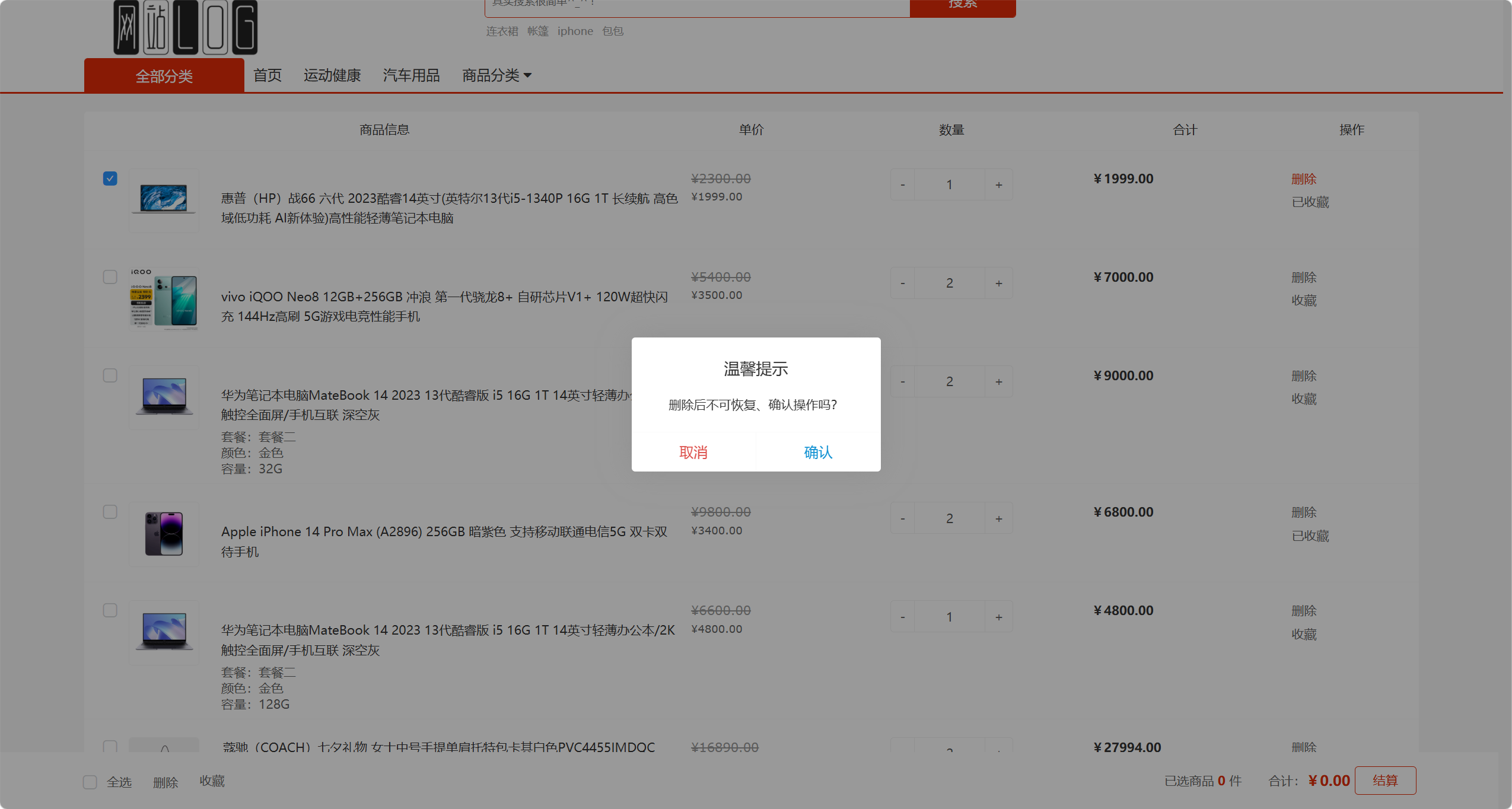Favorite the 32G MateBook 14 with 收藏
The height and width of the screenshot is (809, 1512).
1304,399
